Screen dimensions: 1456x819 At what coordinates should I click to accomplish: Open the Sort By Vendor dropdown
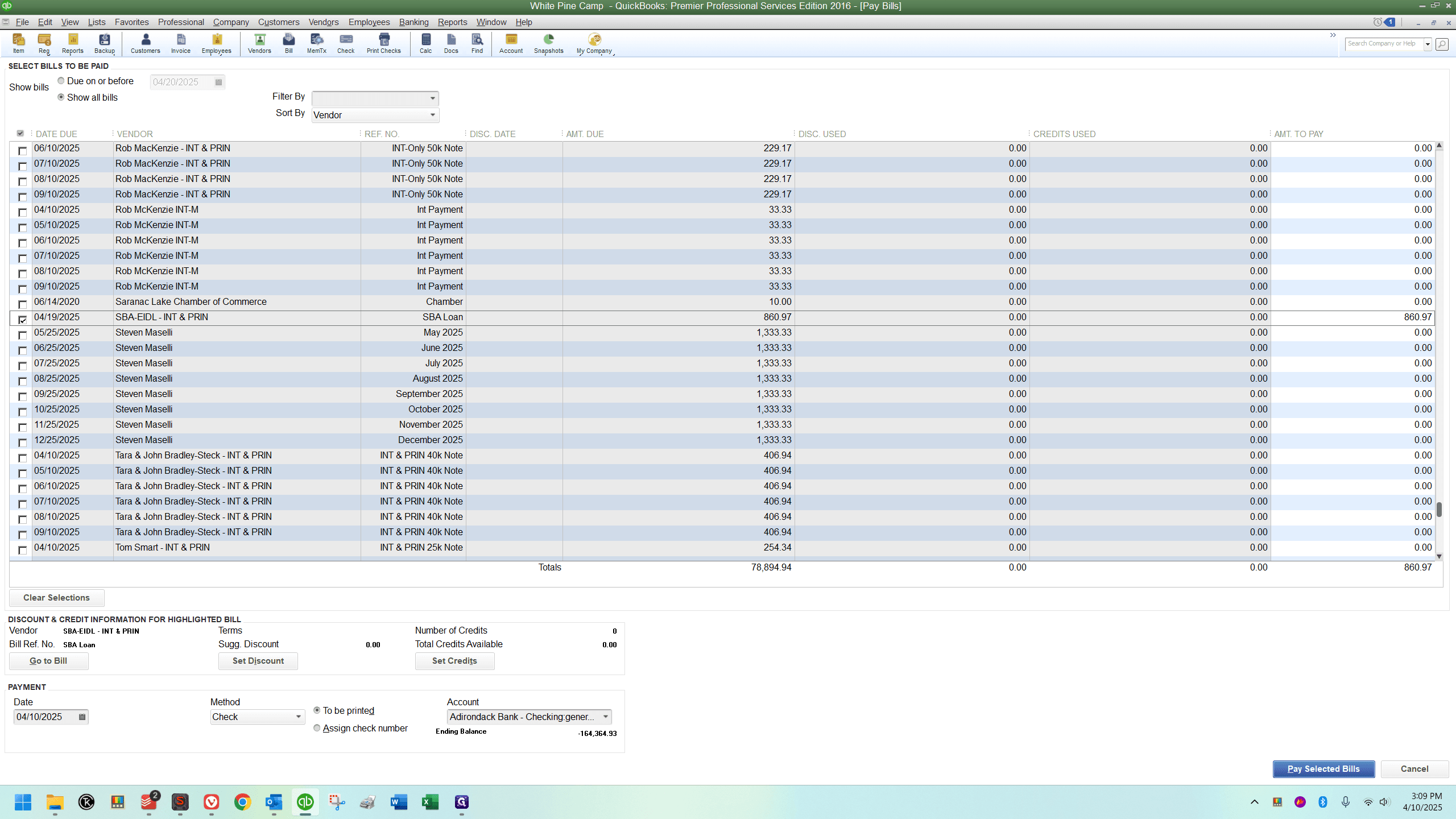pos(375,115)
